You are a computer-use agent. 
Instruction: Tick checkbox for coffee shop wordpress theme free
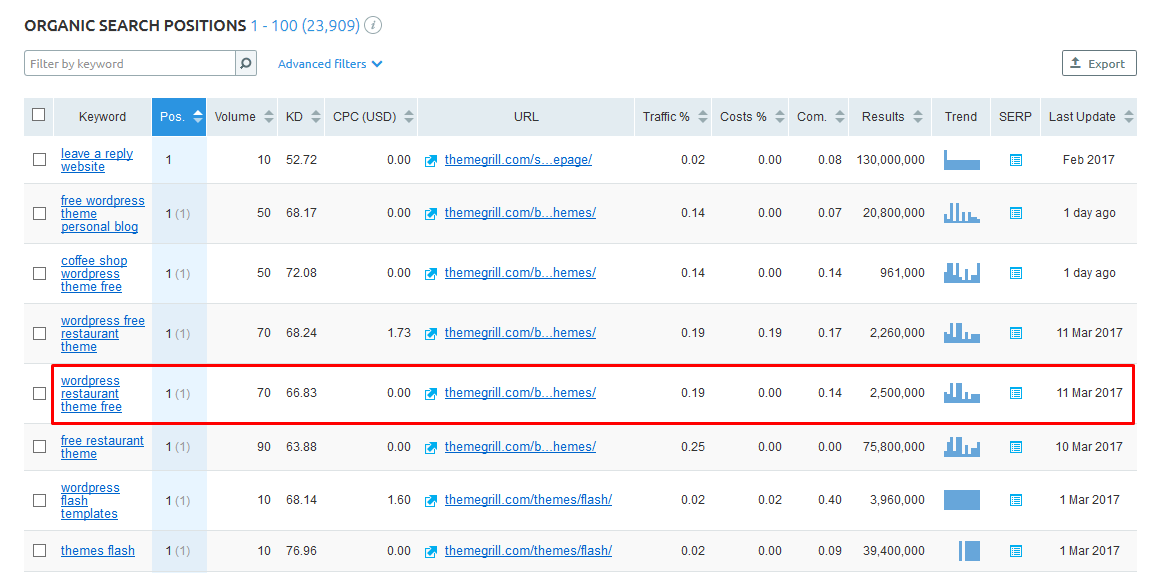(39, 273)
